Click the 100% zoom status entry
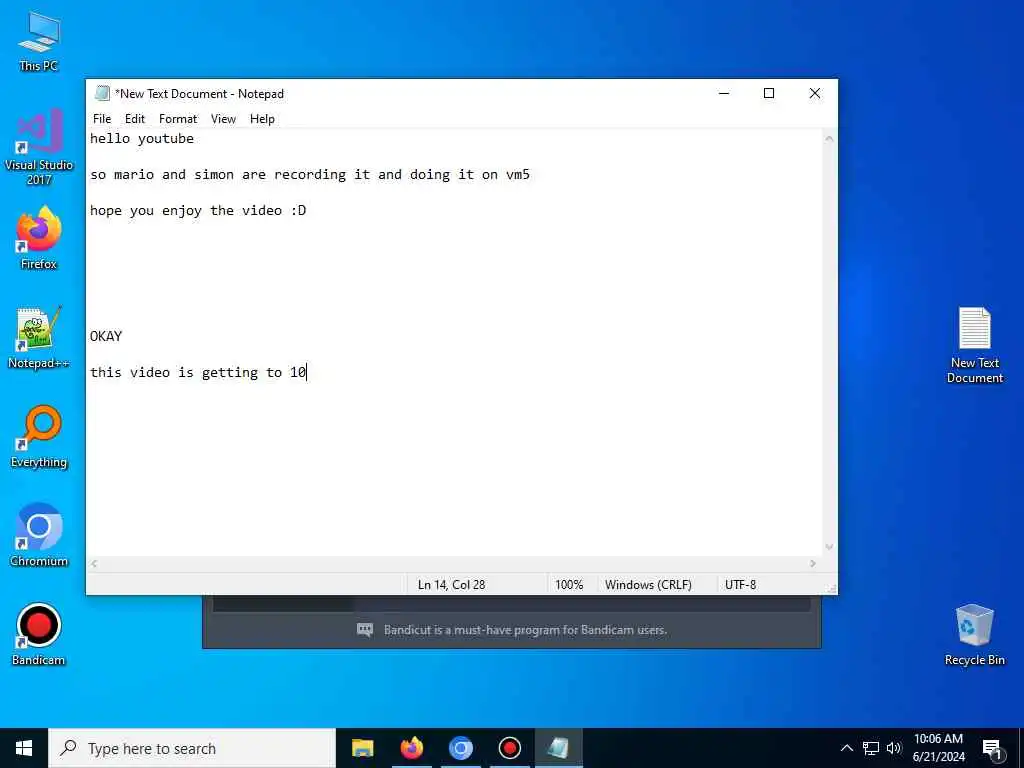The height and width of the screenshot is (768, 1024). [569, 584]
